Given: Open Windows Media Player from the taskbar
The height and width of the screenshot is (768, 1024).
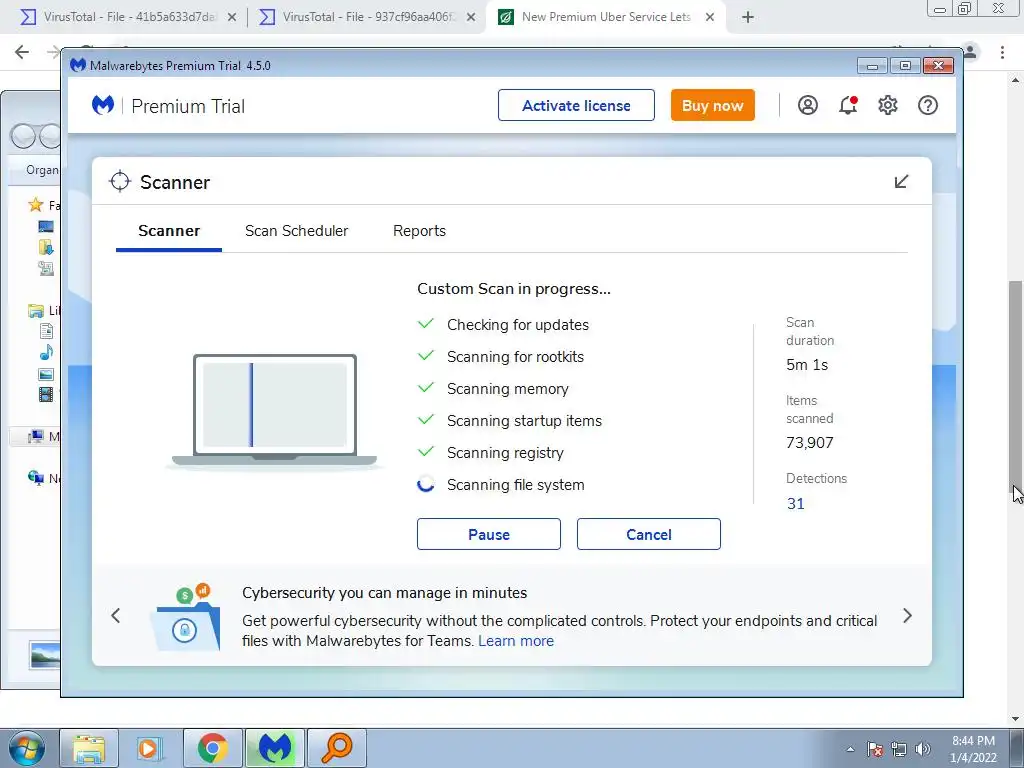Looking at the screenshot, I should coord(150,748).
